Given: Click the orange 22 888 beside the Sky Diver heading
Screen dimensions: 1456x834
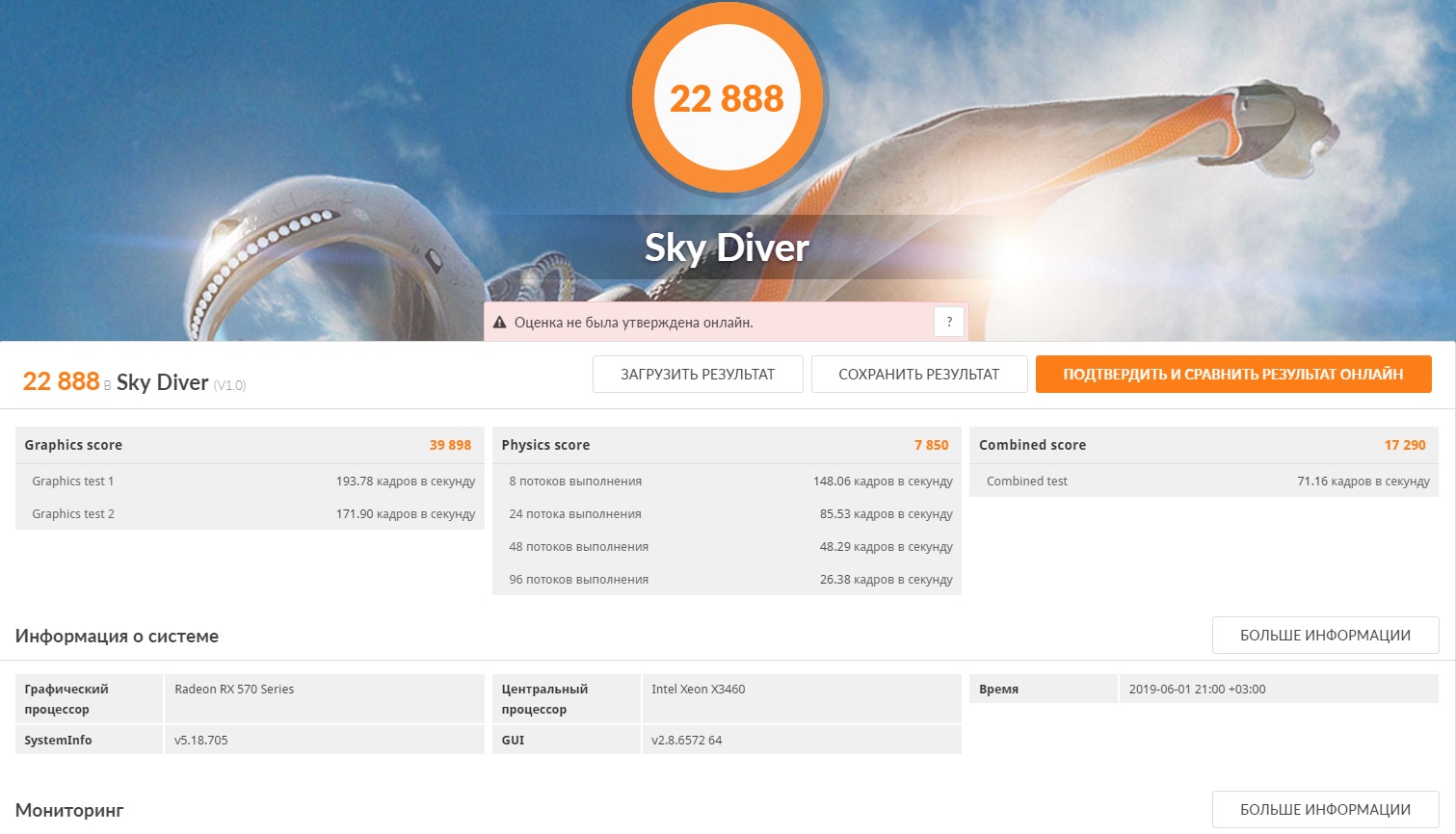Looking at the screenshot, I should pyautogui.click(x=61, y=381).
